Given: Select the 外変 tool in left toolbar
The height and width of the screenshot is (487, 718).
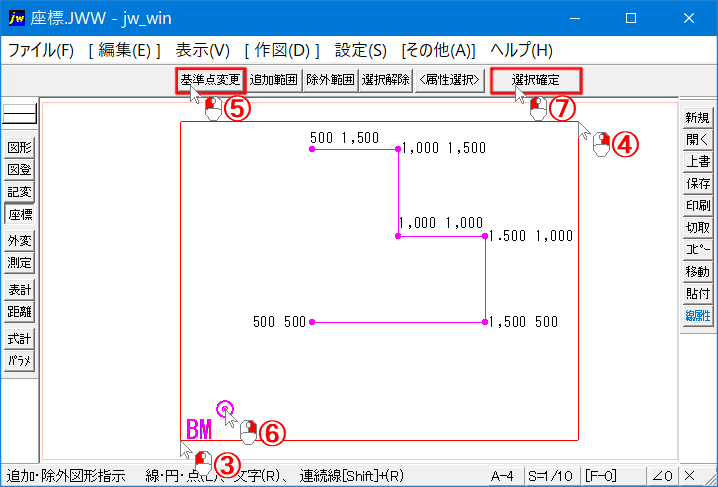Looking at the screenshot, I should click(19, 241).
